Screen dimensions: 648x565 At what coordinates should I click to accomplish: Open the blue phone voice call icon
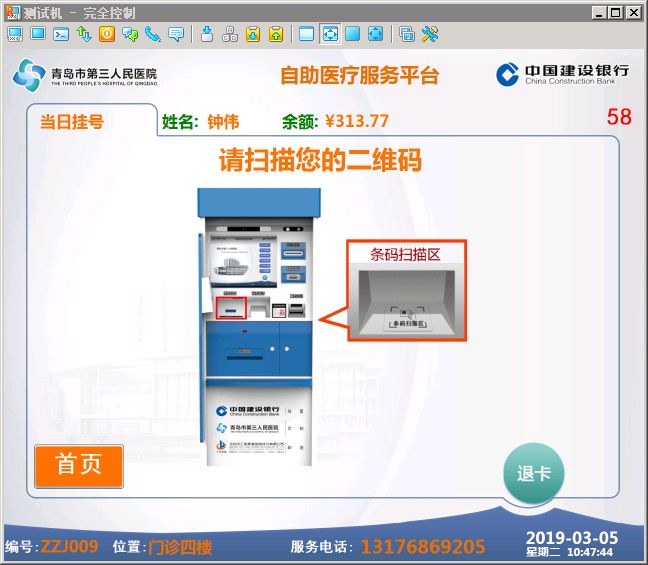click(x=153, y=34)
